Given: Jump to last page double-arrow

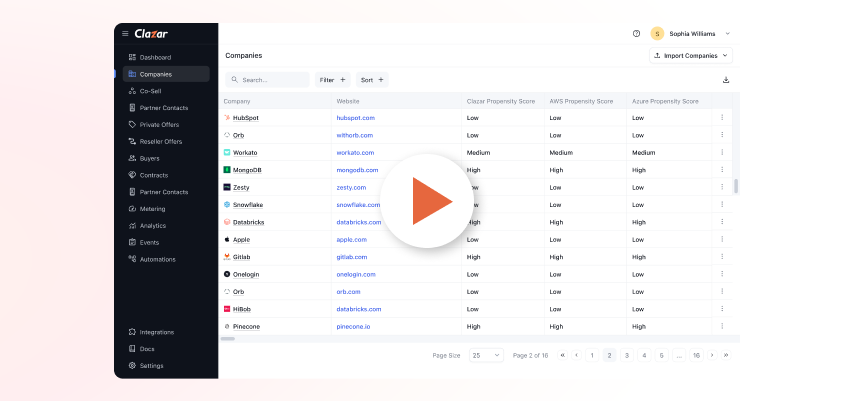Looking at the screenshot, I should pos(726,355).
